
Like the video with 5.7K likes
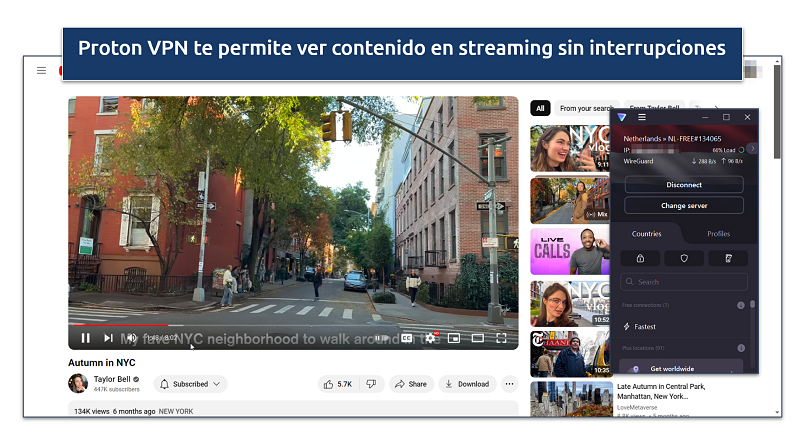[x=337, y=384]
